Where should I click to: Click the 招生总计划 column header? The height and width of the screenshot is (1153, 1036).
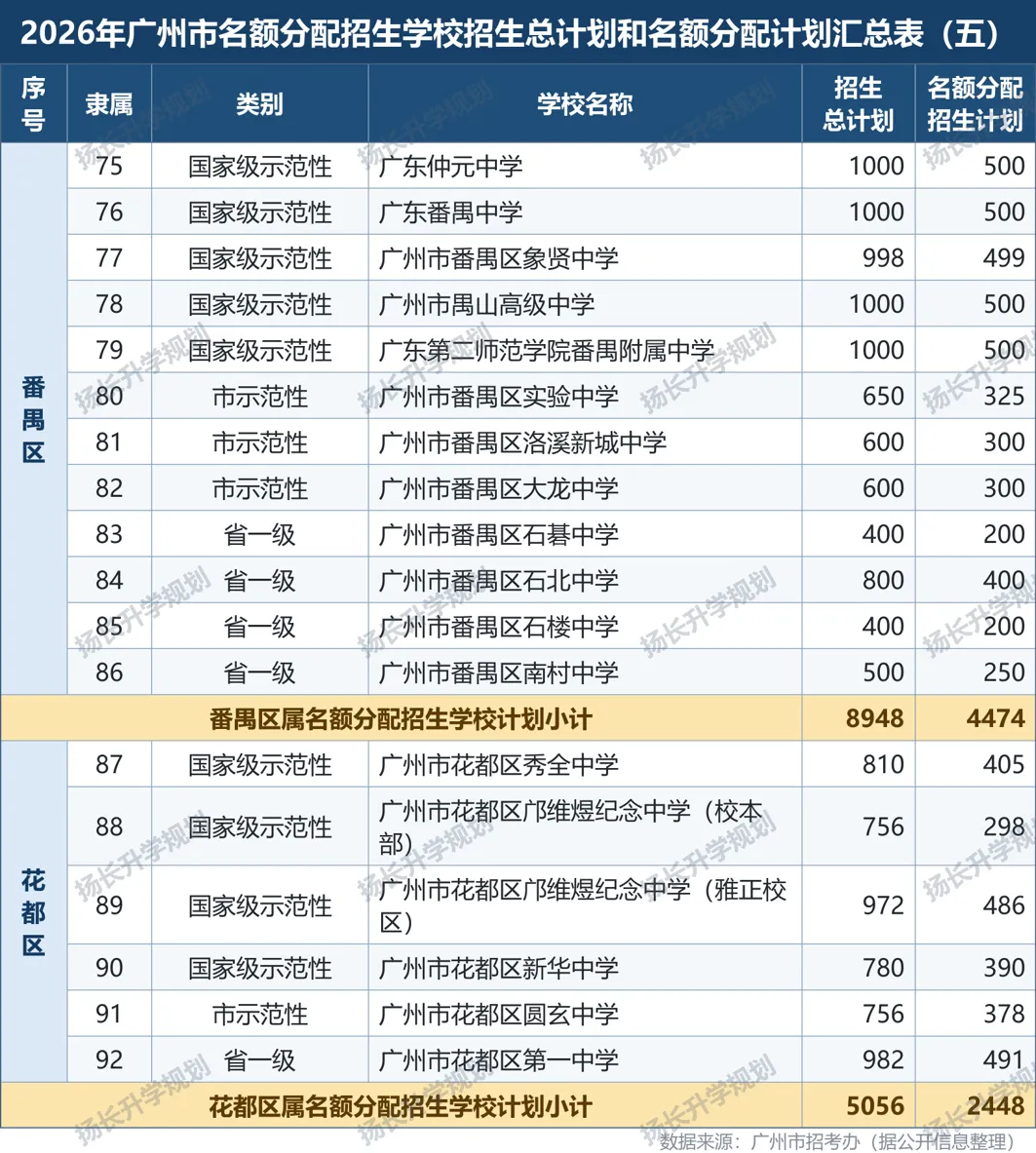[858, 103]
